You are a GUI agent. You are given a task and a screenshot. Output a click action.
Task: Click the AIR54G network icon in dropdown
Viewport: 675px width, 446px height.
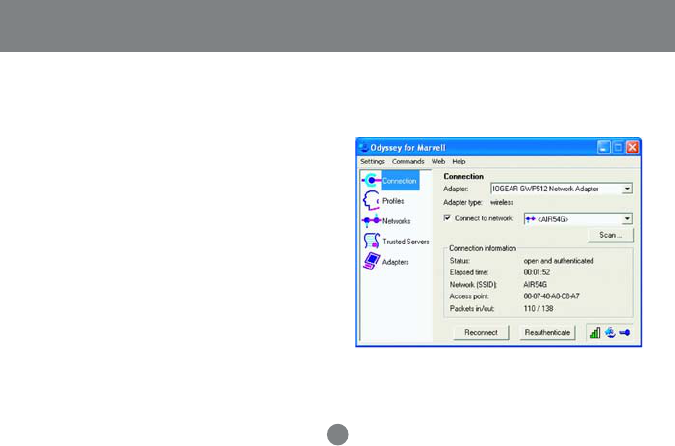pos(531,219)
